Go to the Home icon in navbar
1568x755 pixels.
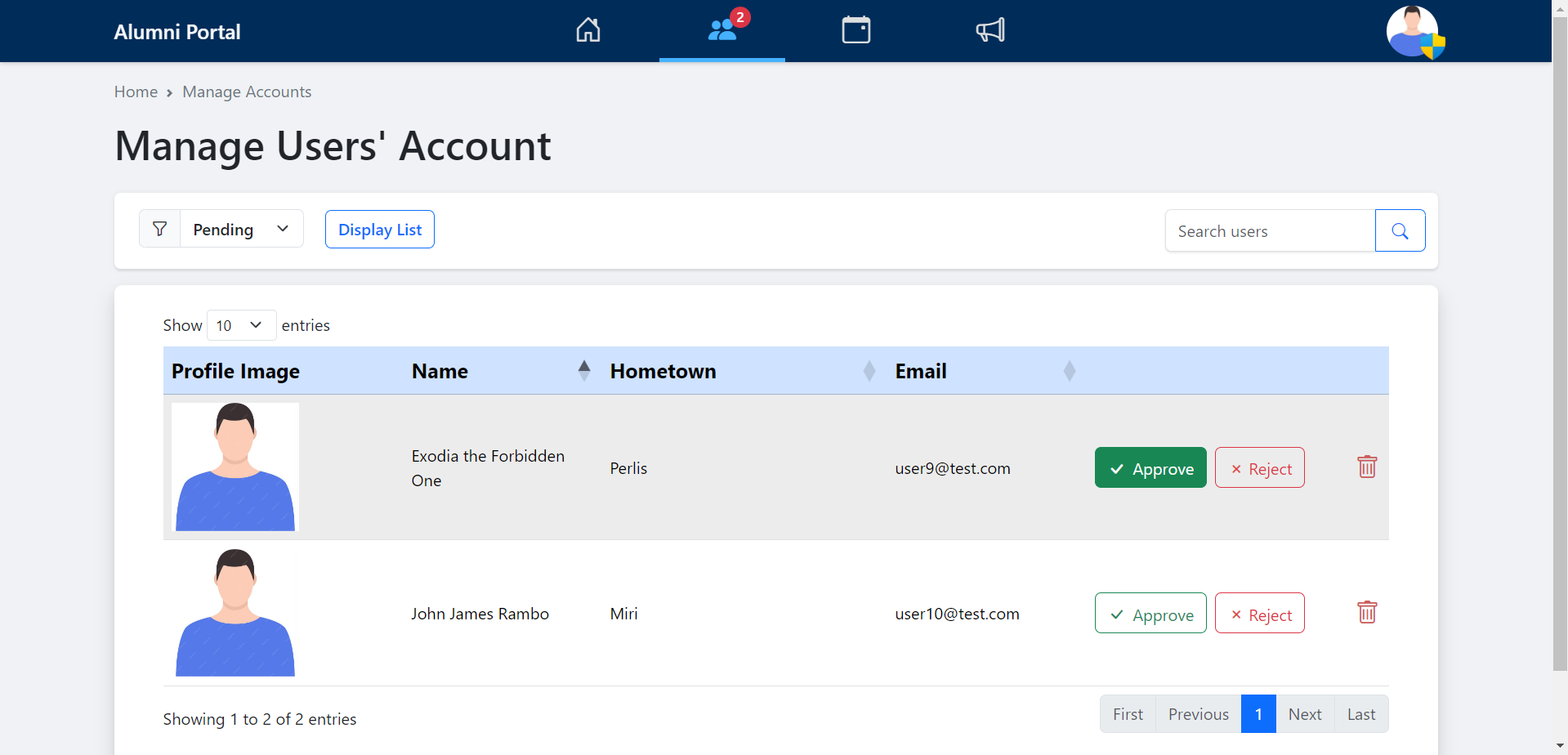click(x=588, y=30)
